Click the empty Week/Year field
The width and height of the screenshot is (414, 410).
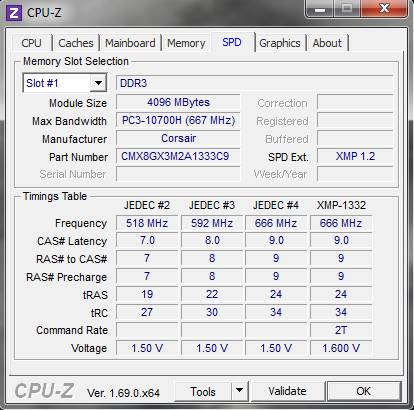(x=355, y=174)
